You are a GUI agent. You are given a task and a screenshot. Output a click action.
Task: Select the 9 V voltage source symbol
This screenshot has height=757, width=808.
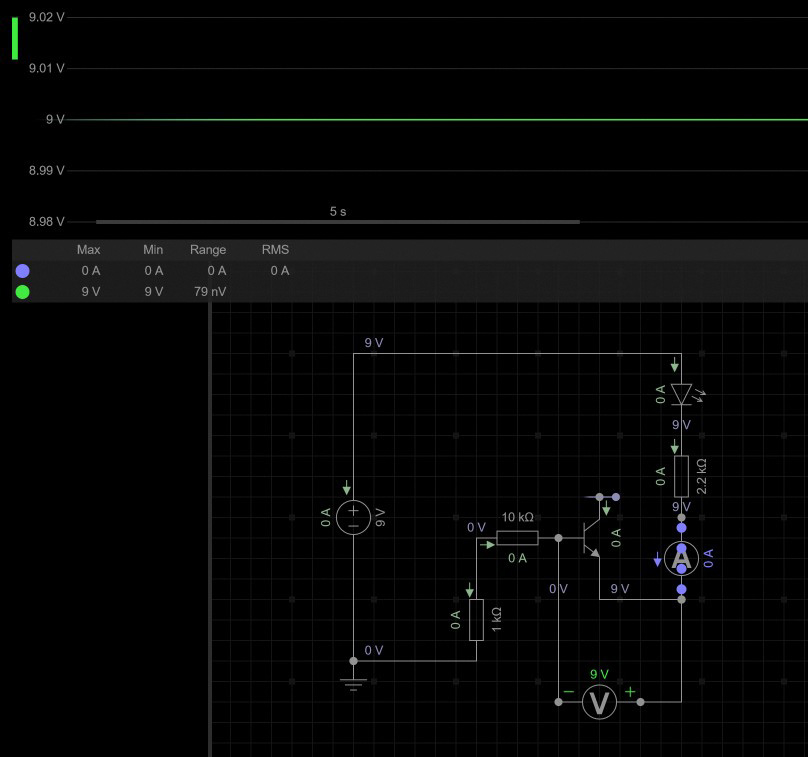[x=353, y=517]
